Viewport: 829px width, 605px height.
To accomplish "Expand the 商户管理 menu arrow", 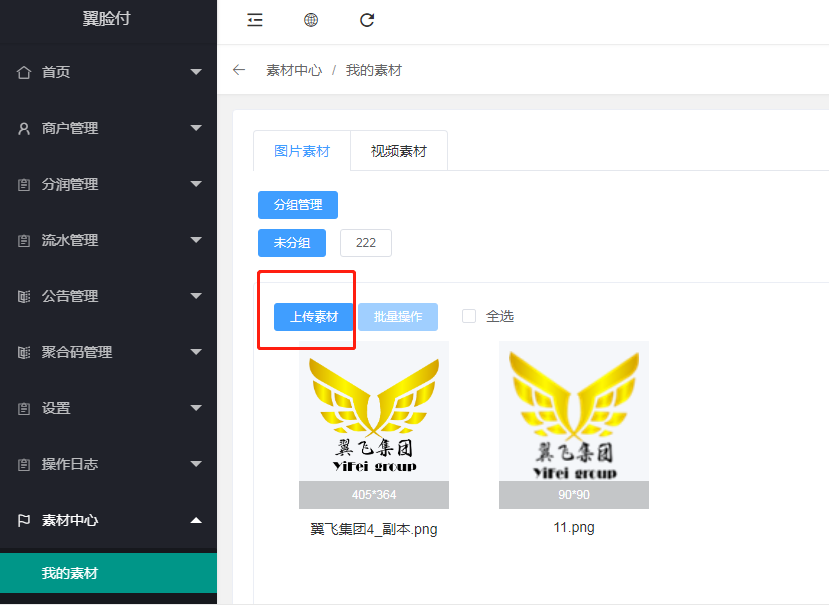I will [196, 128].
